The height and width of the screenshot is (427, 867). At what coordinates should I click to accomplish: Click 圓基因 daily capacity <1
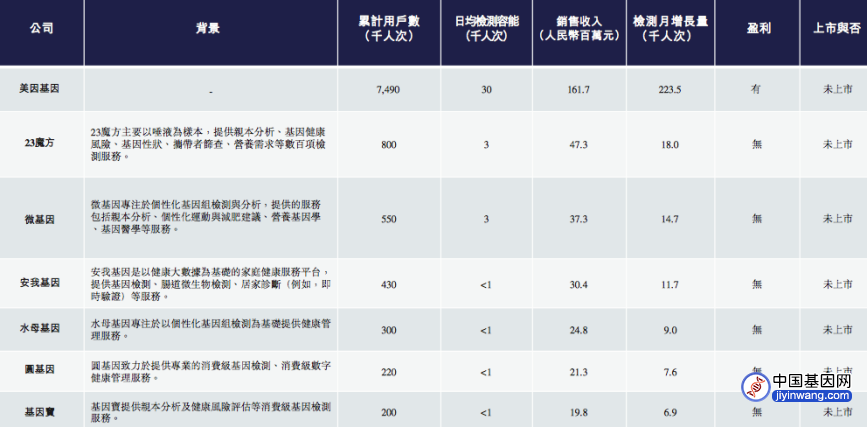[x=486, y=372]
